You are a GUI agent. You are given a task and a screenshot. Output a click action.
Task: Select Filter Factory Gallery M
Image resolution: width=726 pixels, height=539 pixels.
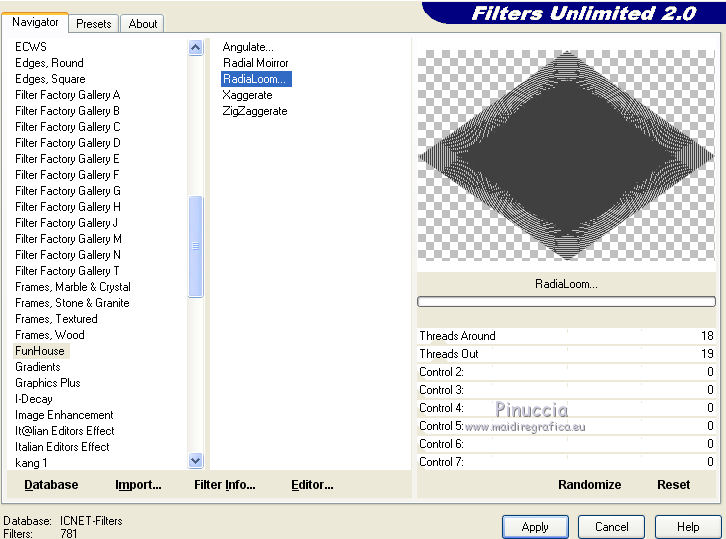point(69,239)
